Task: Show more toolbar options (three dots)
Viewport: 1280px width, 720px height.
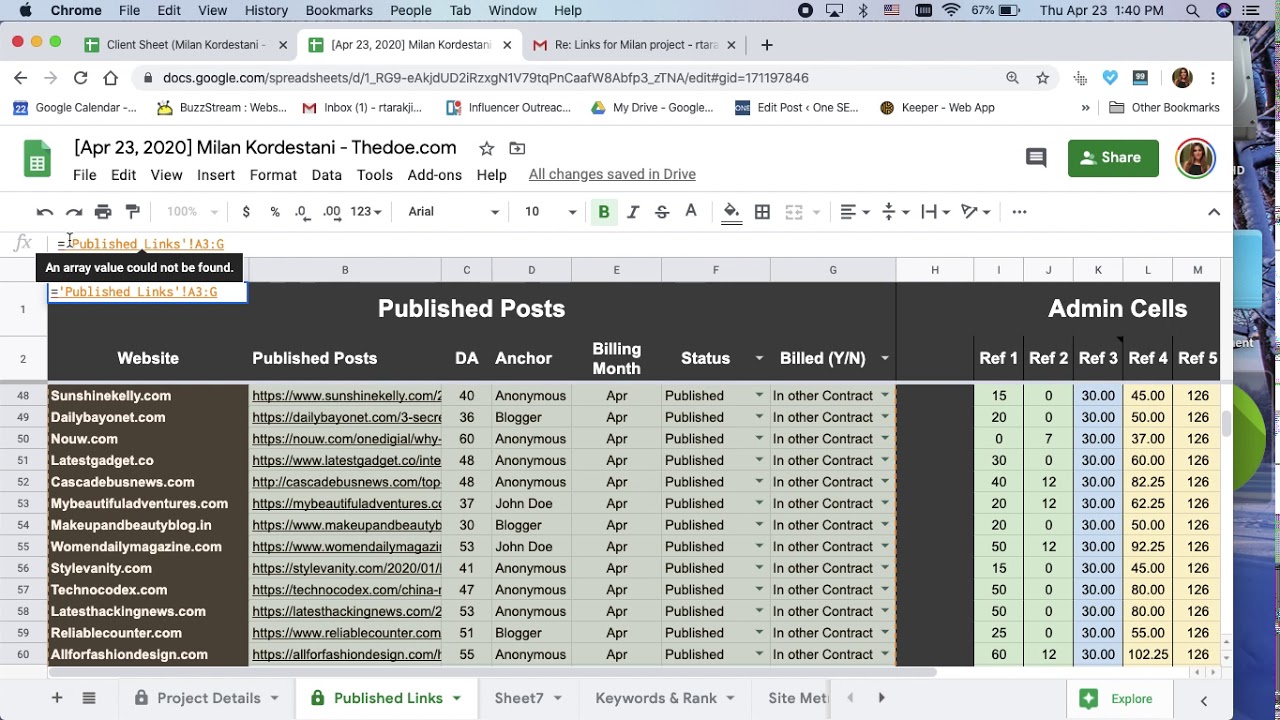Action: (x=1019, y=212)
